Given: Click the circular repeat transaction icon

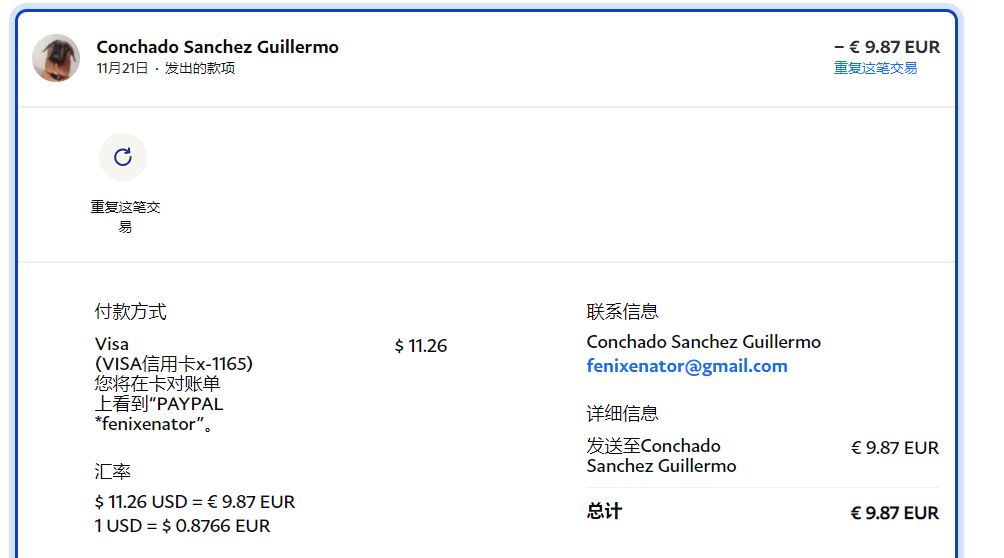Looking at the screenshot, I should click(123, 157).
